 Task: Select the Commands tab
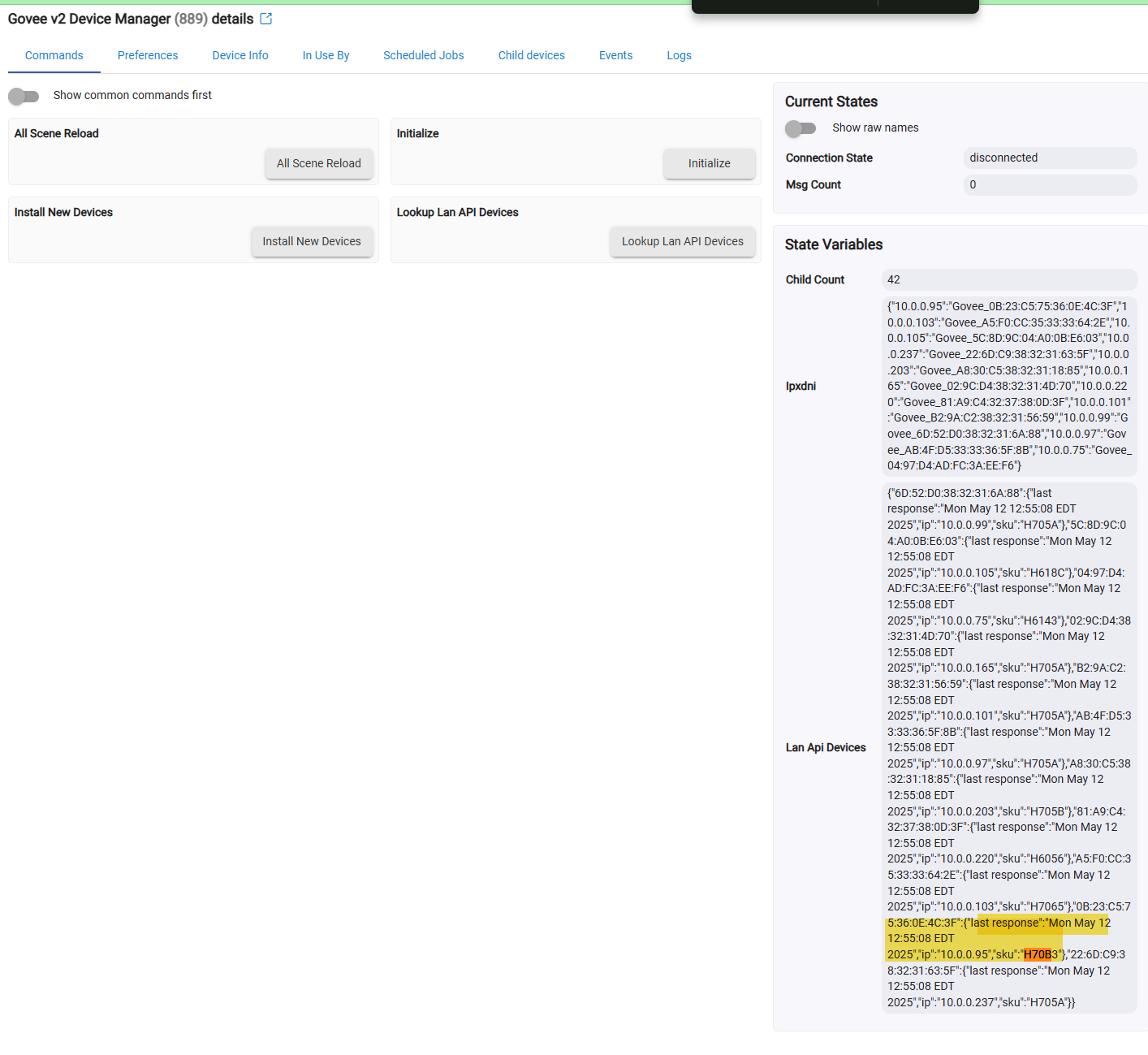(x=54, y=55)
